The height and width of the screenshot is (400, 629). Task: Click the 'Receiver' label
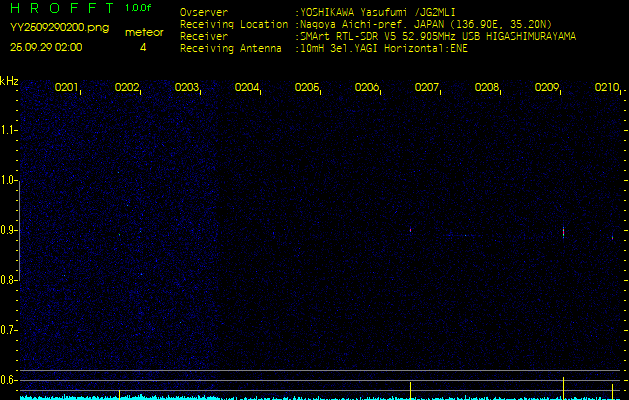click(x=204, y=37)
